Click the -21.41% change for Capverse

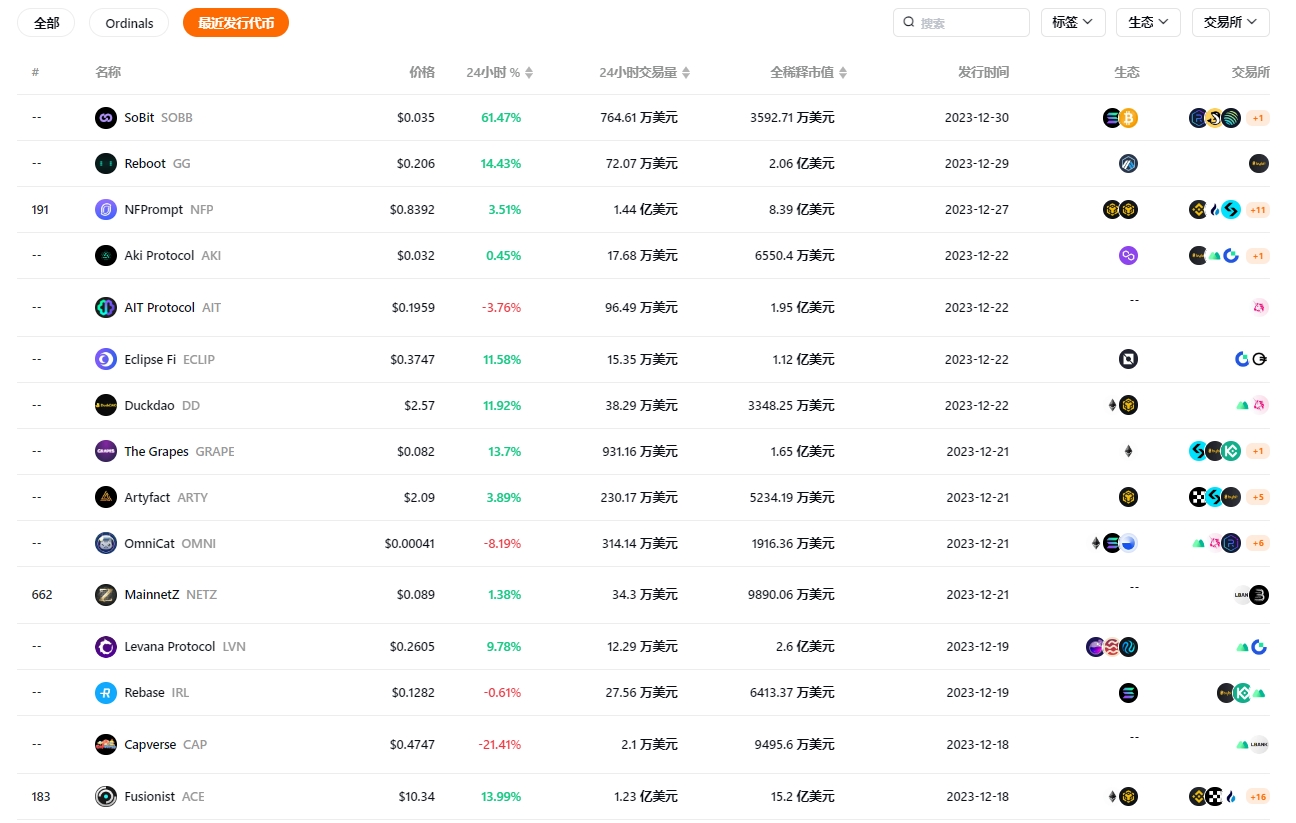pos(499,745)
